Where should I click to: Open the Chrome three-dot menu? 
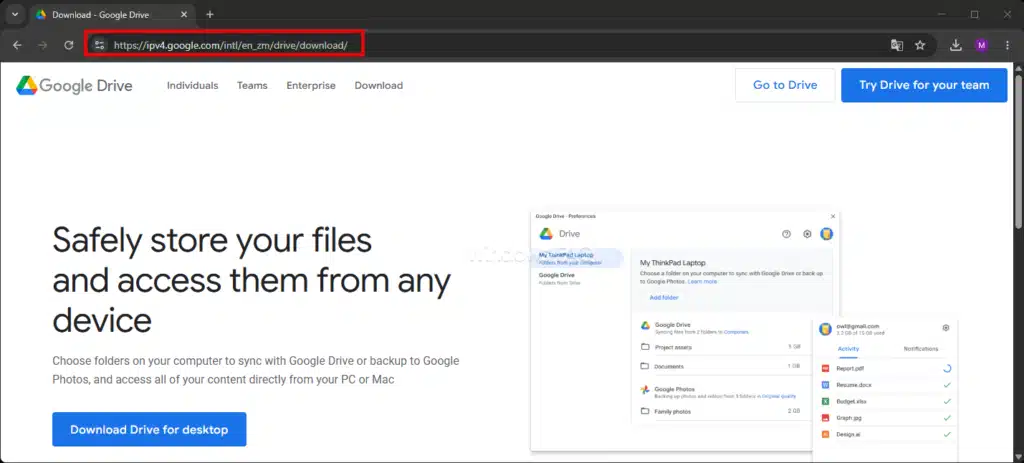tap(1006, 45)
